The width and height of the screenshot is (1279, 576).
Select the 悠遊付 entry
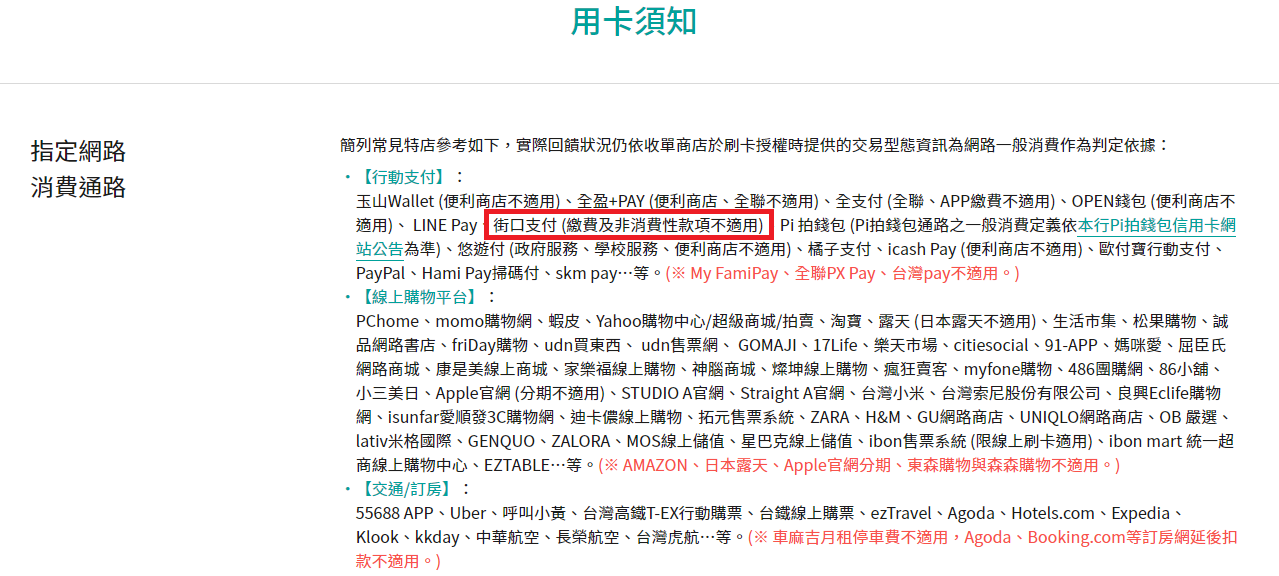[x=481, y=249]
